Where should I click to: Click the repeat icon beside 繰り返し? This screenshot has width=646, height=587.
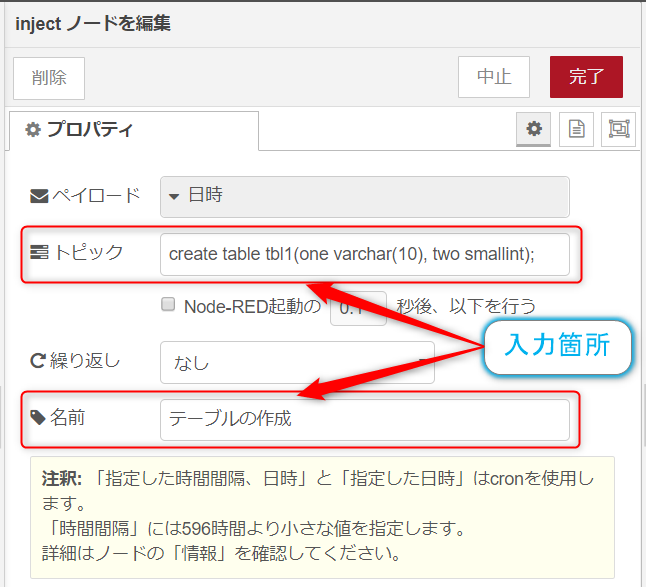point(38,360)
